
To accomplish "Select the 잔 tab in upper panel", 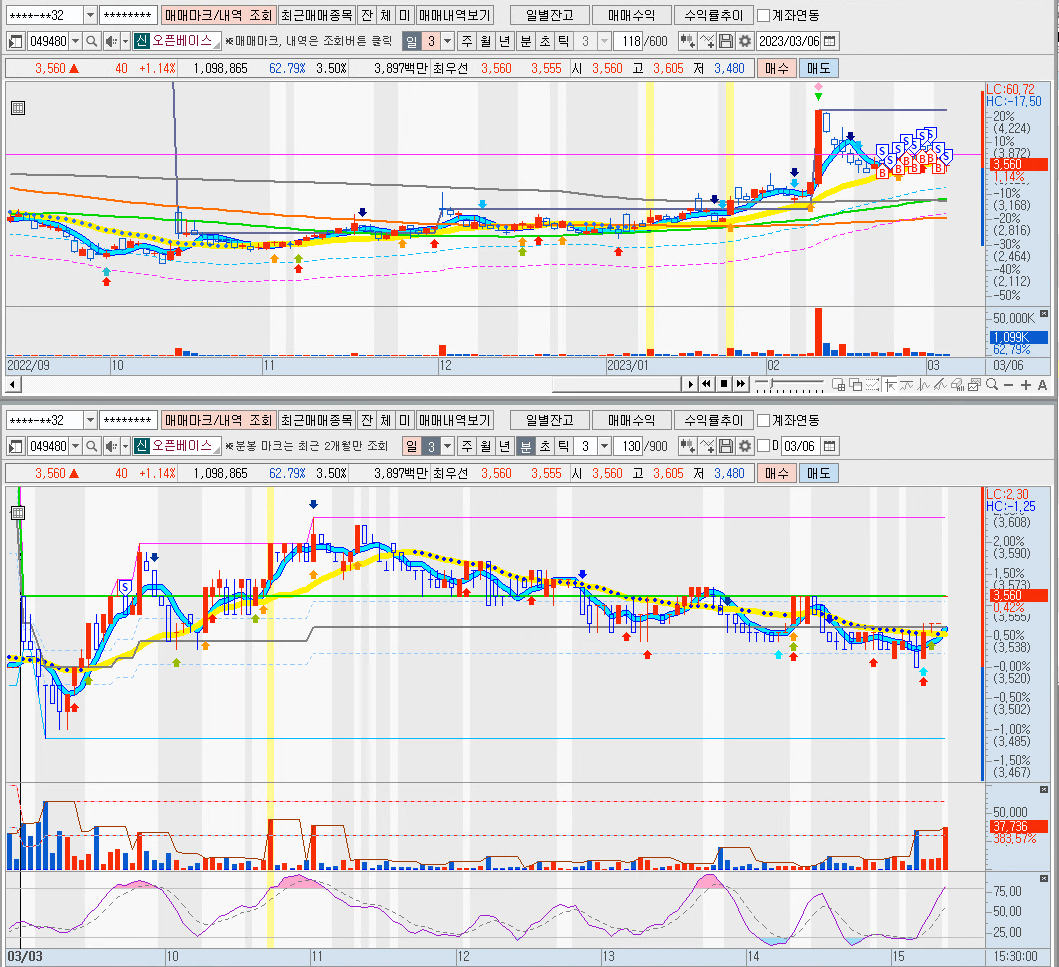I will point(367,15).
